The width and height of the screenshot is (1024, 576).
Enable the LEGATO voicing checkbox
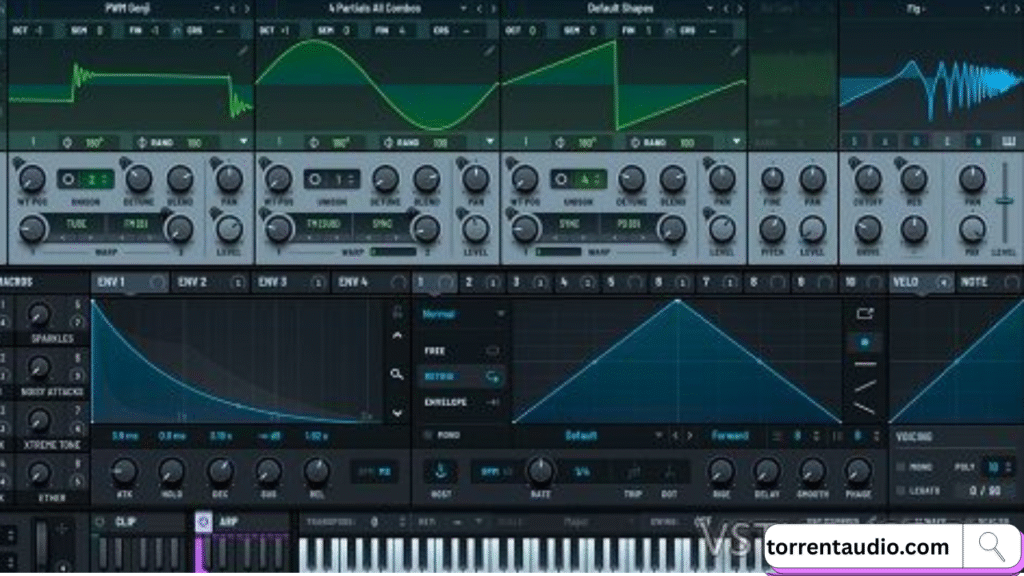tap(901, 490)
